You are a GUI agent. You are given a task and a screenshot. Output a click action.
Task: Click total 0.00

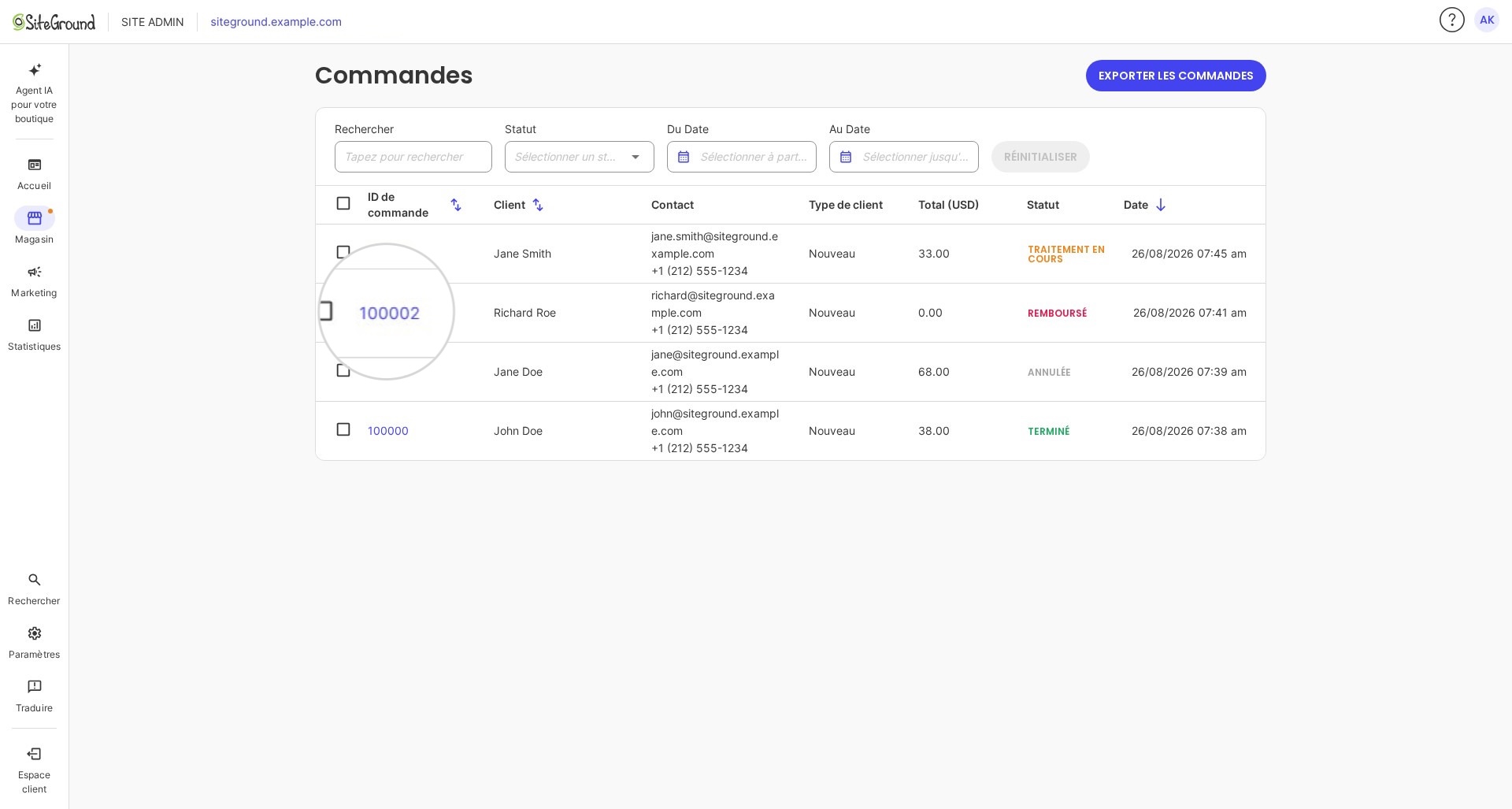tap(930, 313)
